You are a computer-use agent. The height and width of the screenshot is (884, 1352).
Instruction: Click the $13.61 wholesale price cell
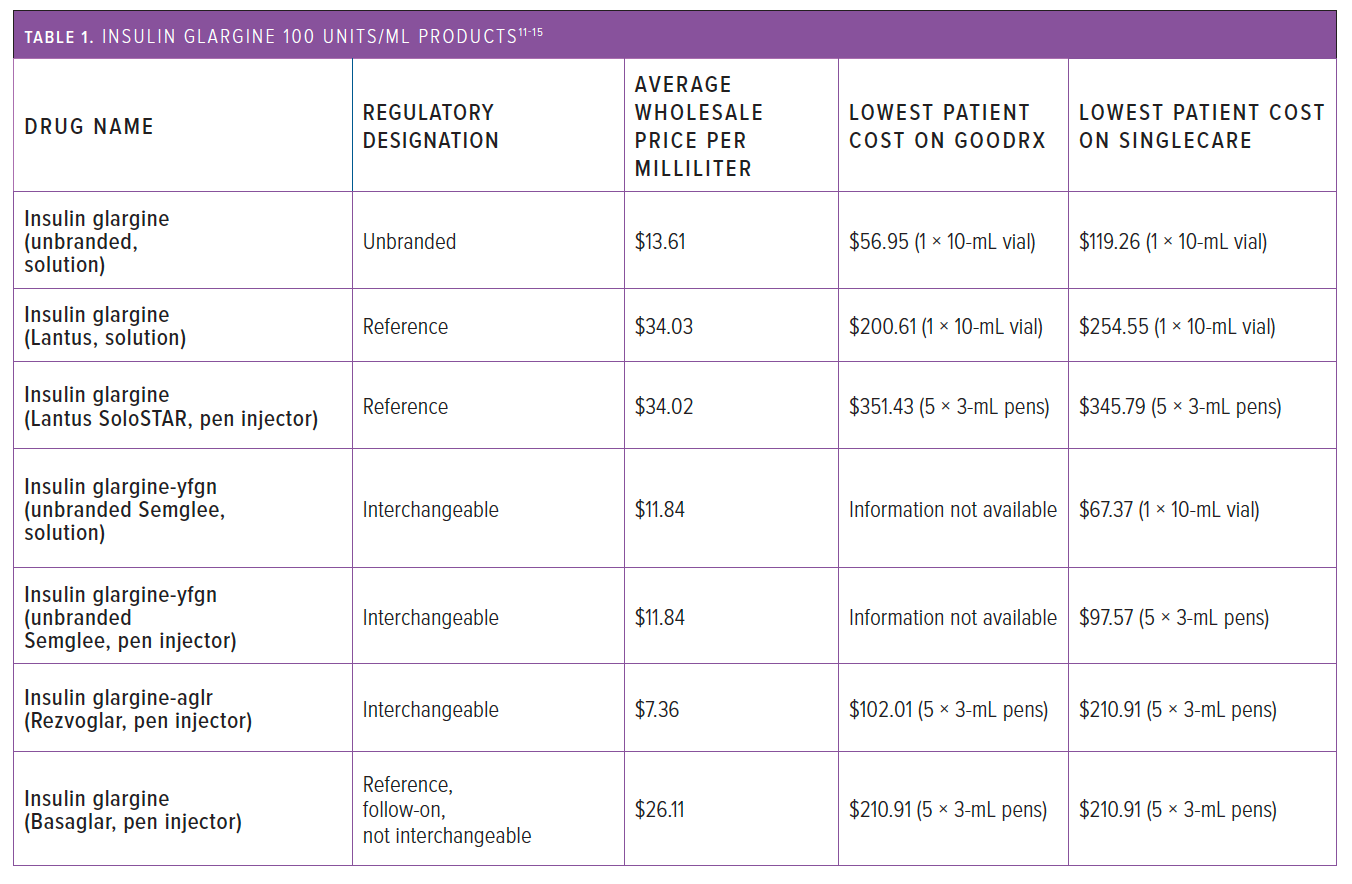(x=660, y=242)
